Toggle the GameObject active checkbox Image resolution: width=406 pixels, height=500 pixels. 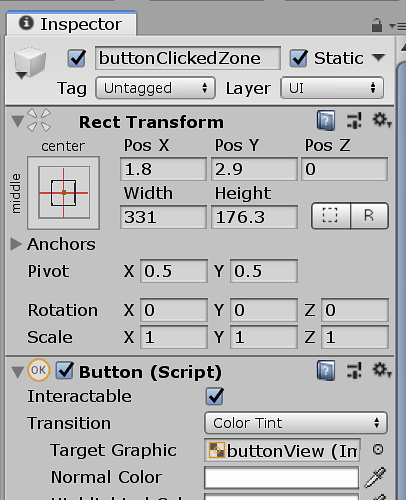point(77,58)
